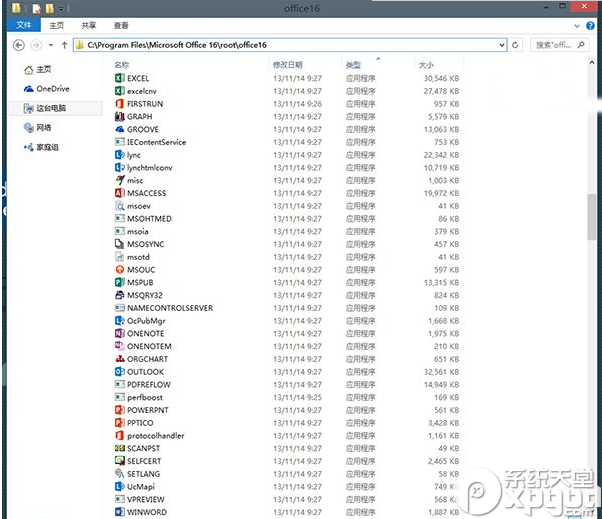This screenshot has width=602, height=519.
Task: Click the SETLANG language icon
Action: 120,474
